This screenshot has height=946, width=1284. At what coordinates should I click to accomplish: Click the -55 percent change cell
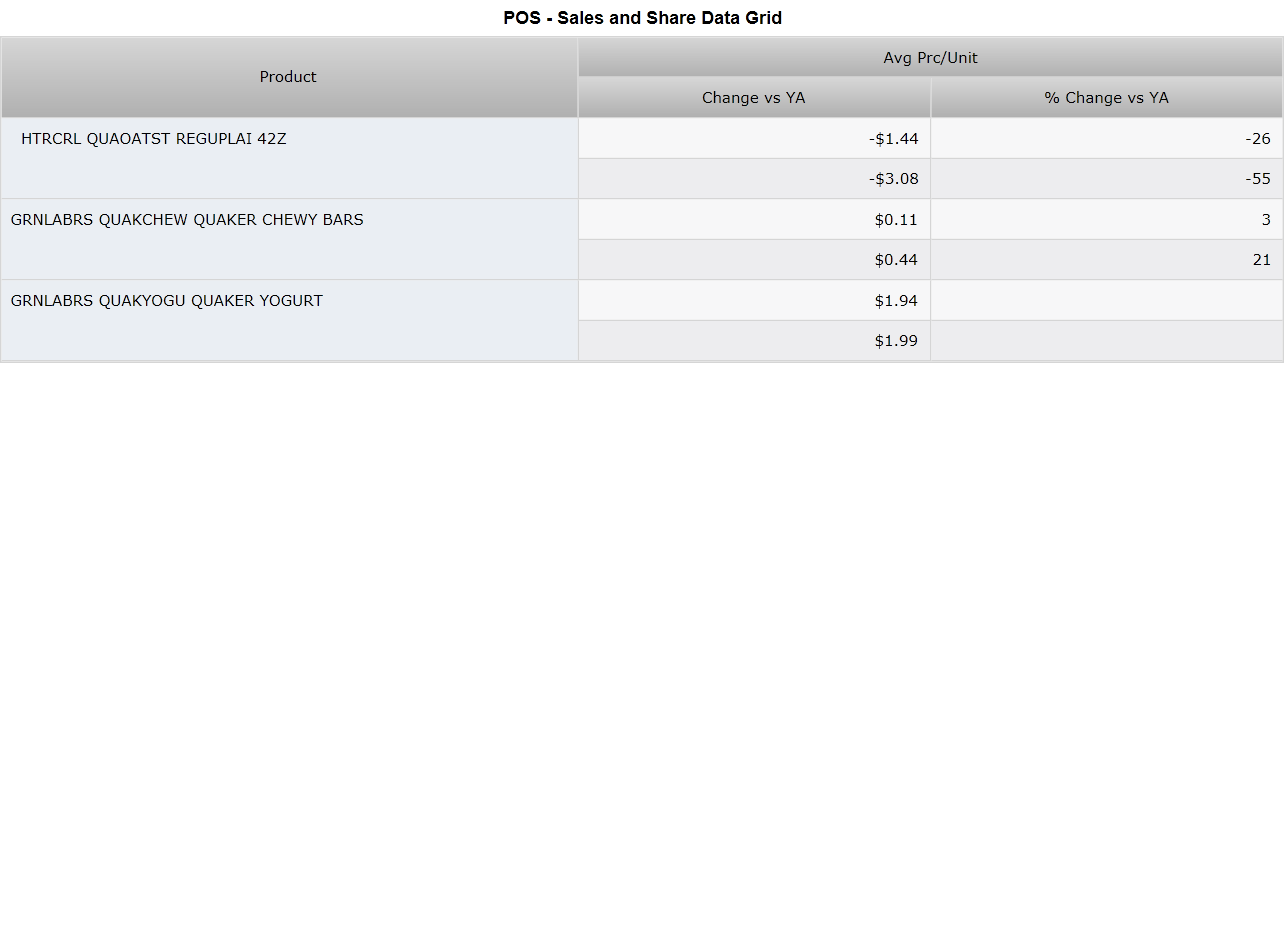click(x=1107, y=179)
